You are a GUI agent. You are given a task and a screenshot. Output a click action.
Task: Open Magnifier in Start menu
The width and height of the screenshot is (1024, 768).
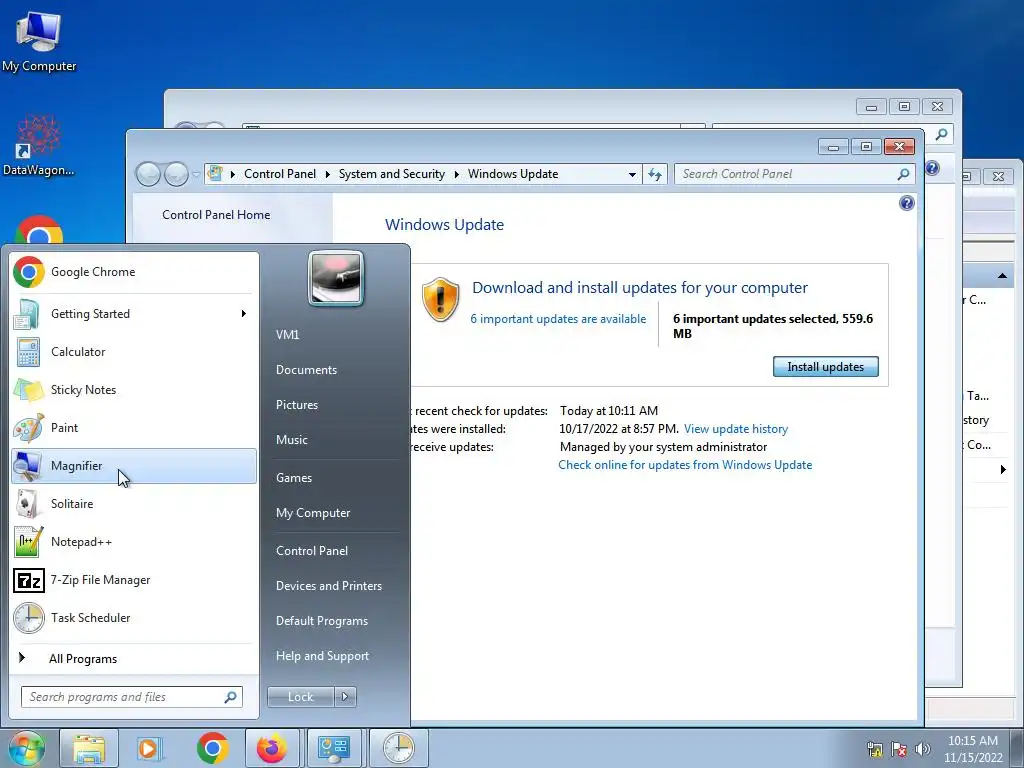point(134,466)
